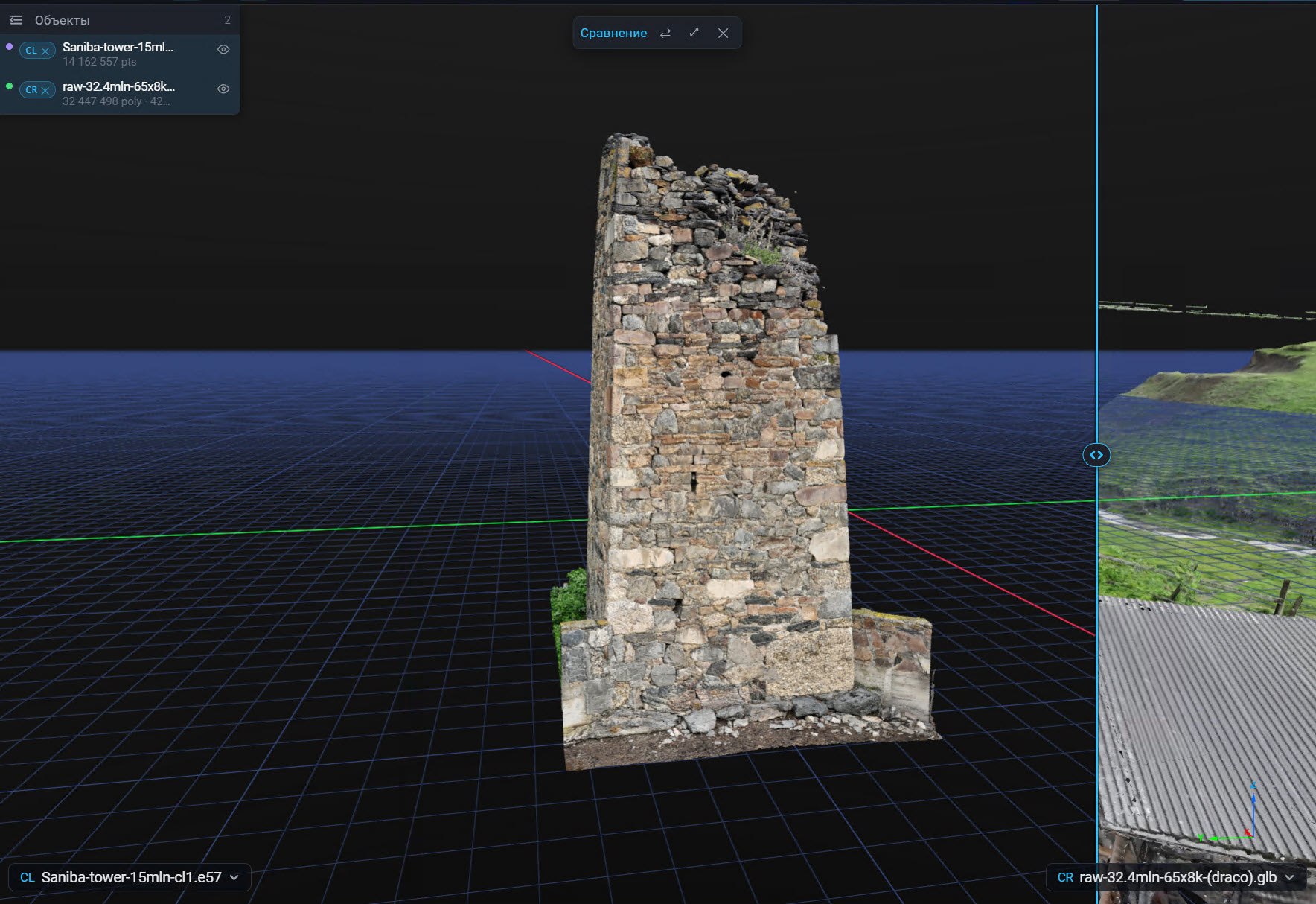Click the Объекты panel title
This screenshot has width=1316, height=904.
coord(62,20)
